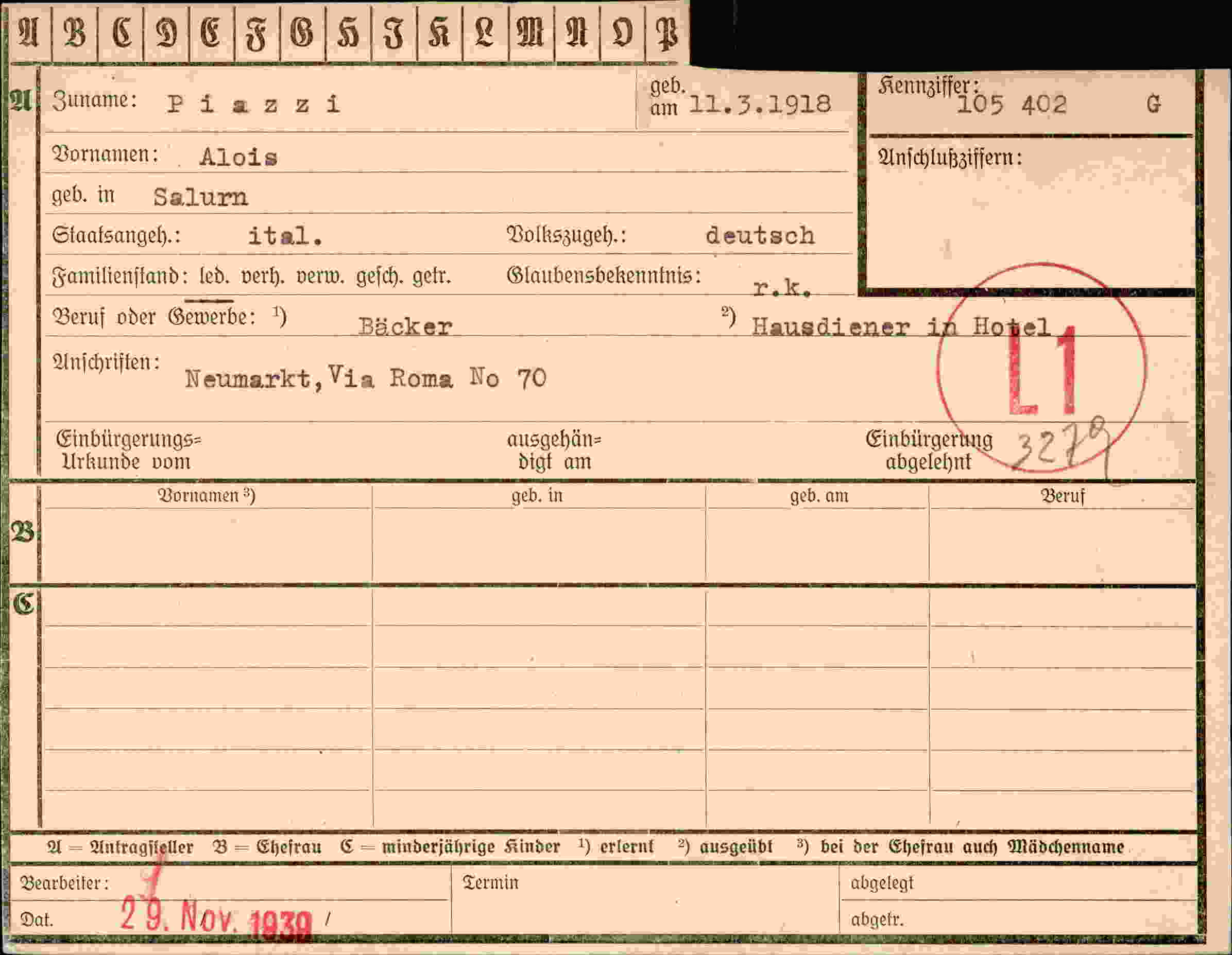This screenshot has width=1232, height=955.
Task: Click the underlined 'led.' marital status
Action: point(214,277)
